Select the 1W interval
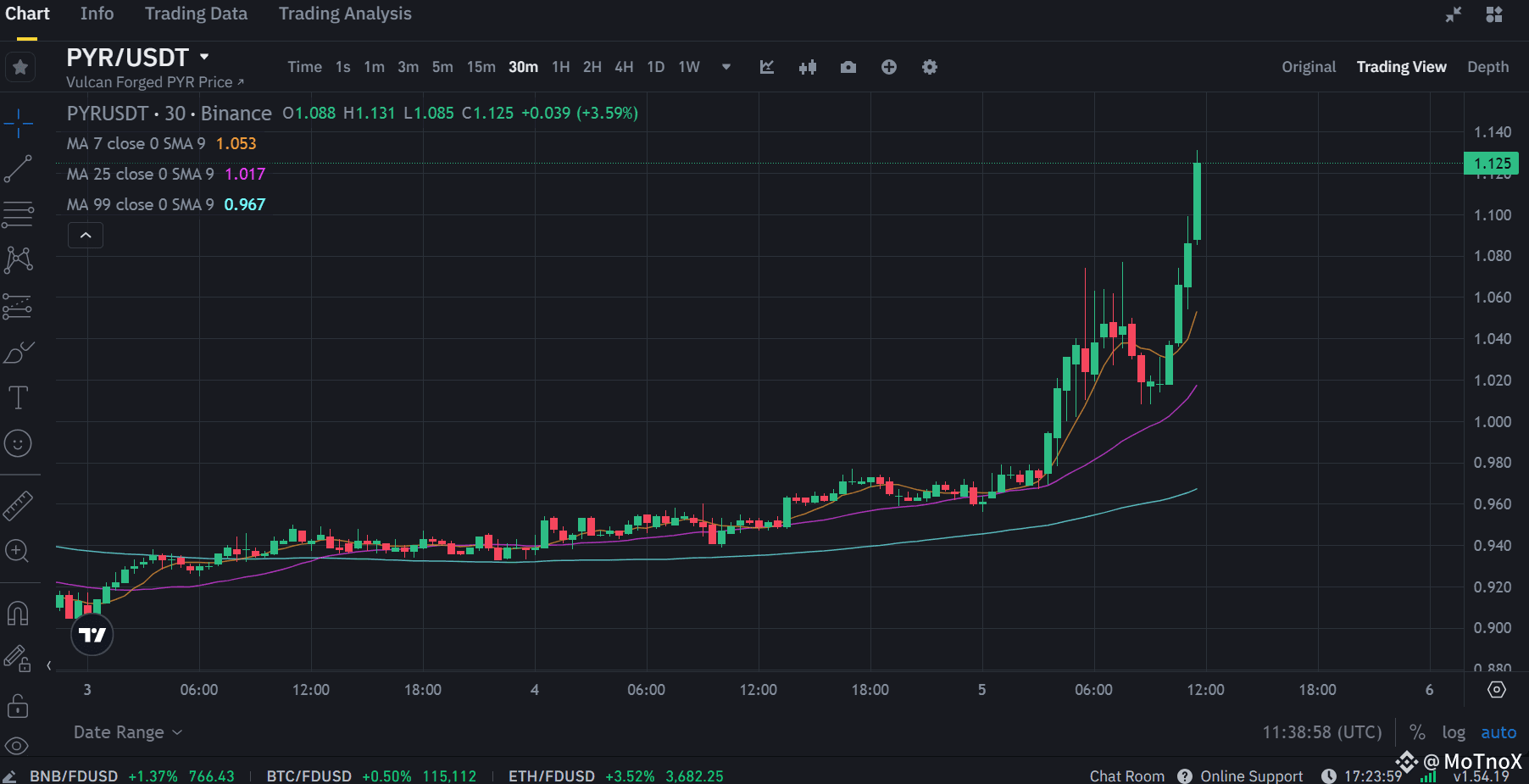This screenshot has height=784, width=1529. (689, 67)
